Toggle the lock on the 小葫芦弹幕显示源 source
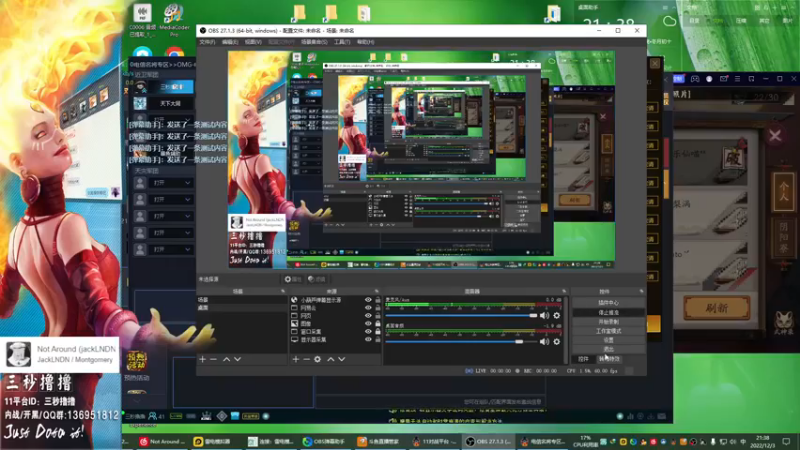 tap(378, 300)
